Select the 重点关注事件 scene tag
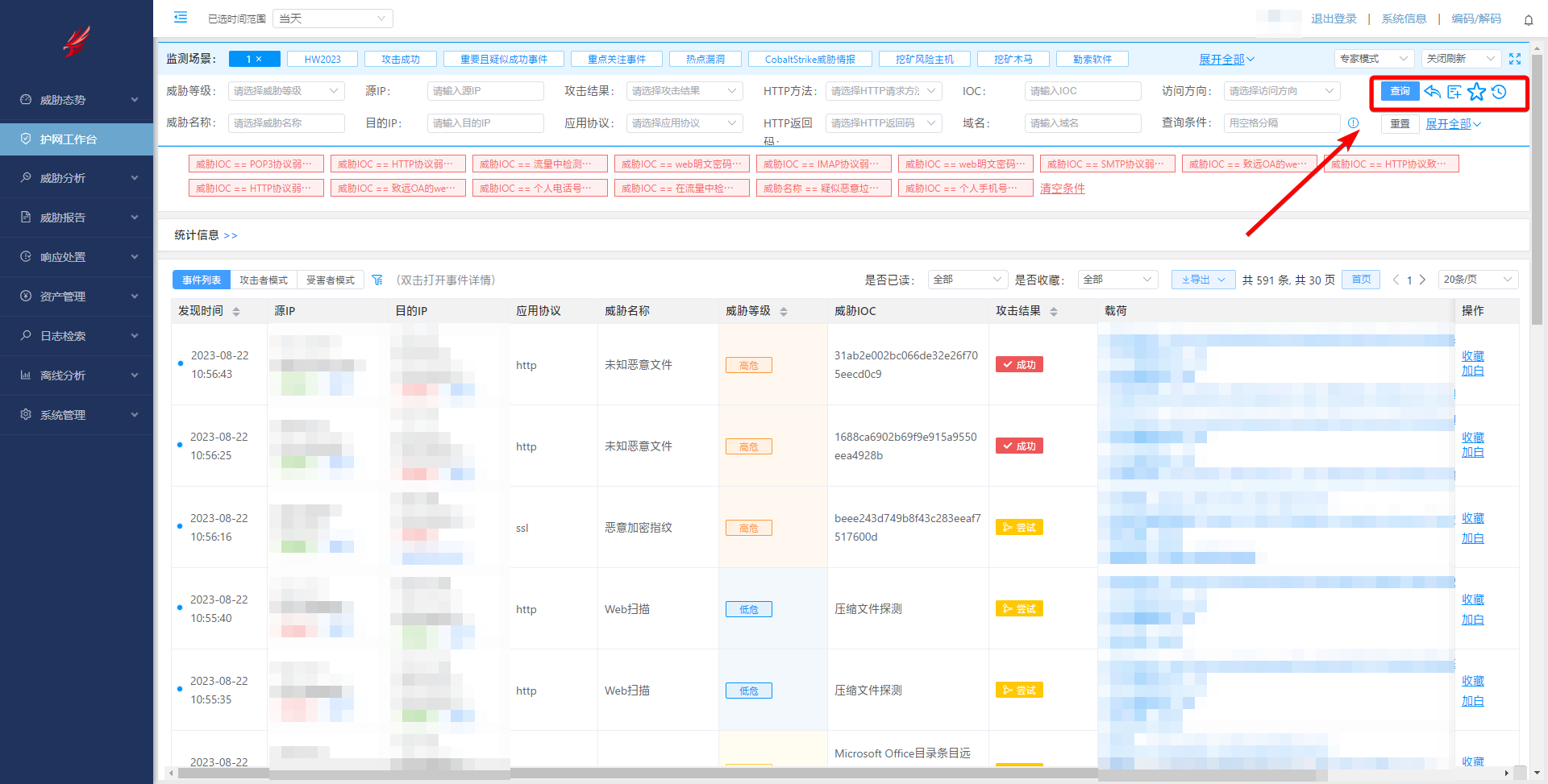1548x784 pixels. pyautogui.click(x=617, y=59)
